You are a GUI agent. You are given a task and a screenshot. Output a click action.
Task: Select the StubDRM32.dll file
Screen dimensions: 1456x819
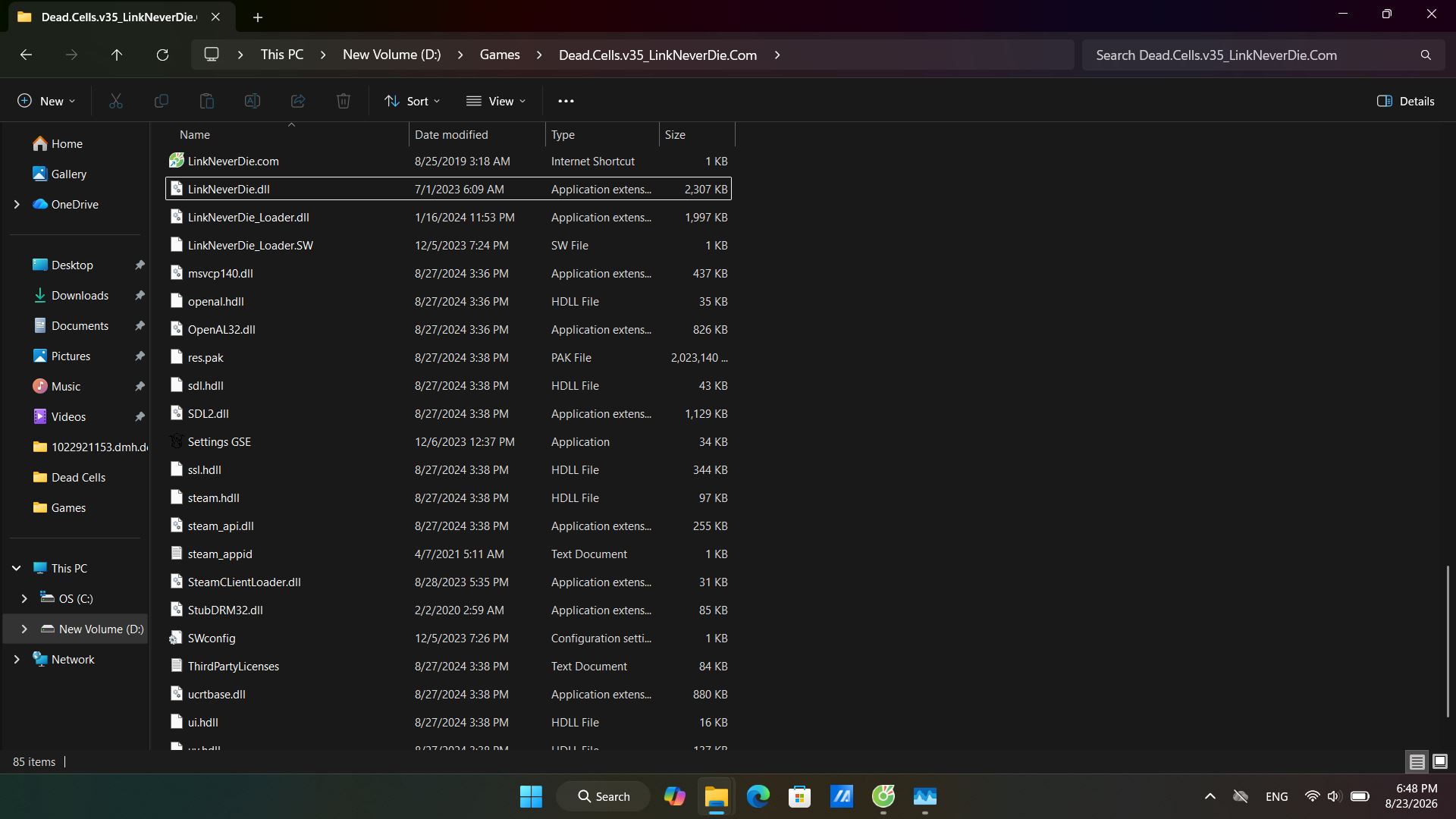(x=448, y=610)
